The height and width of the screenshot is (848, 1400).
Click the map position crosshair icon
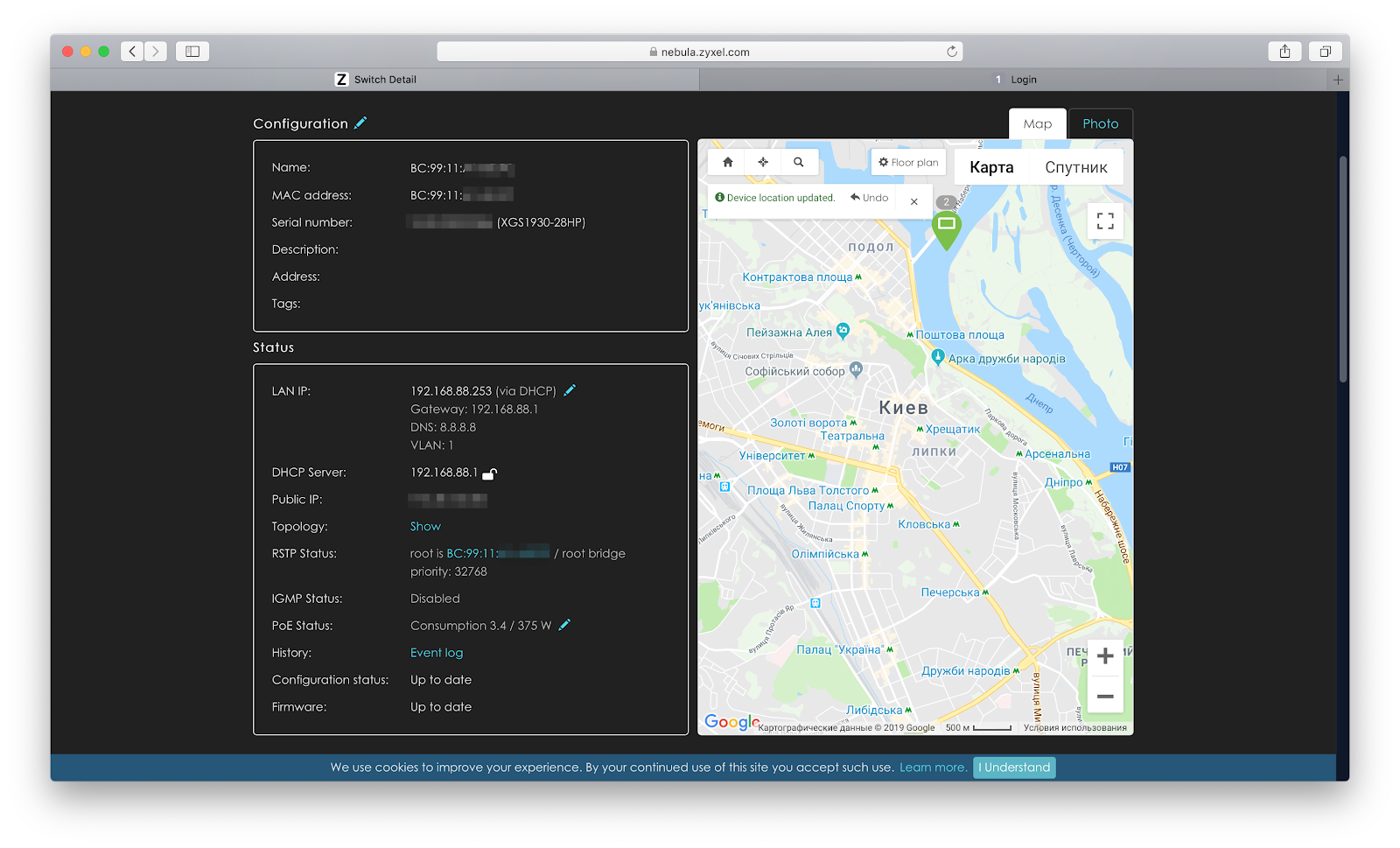pos(763,162)
